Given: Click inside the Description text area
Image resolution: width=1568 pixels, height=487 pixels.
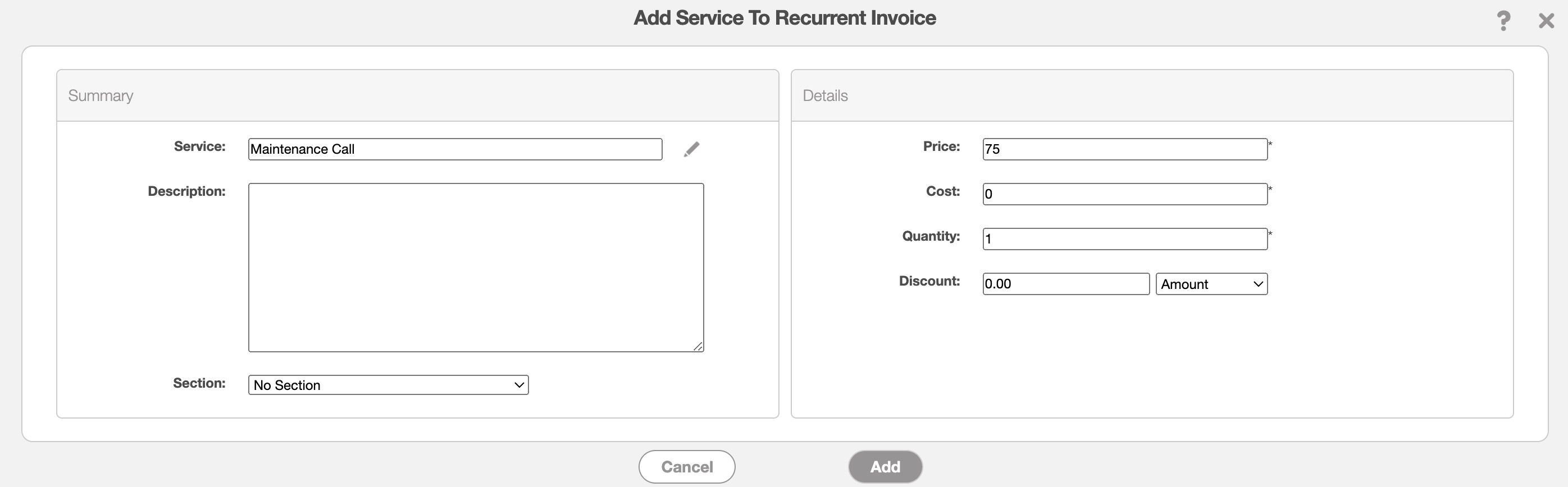Looking at the screenshot, I should coord(475,268).
